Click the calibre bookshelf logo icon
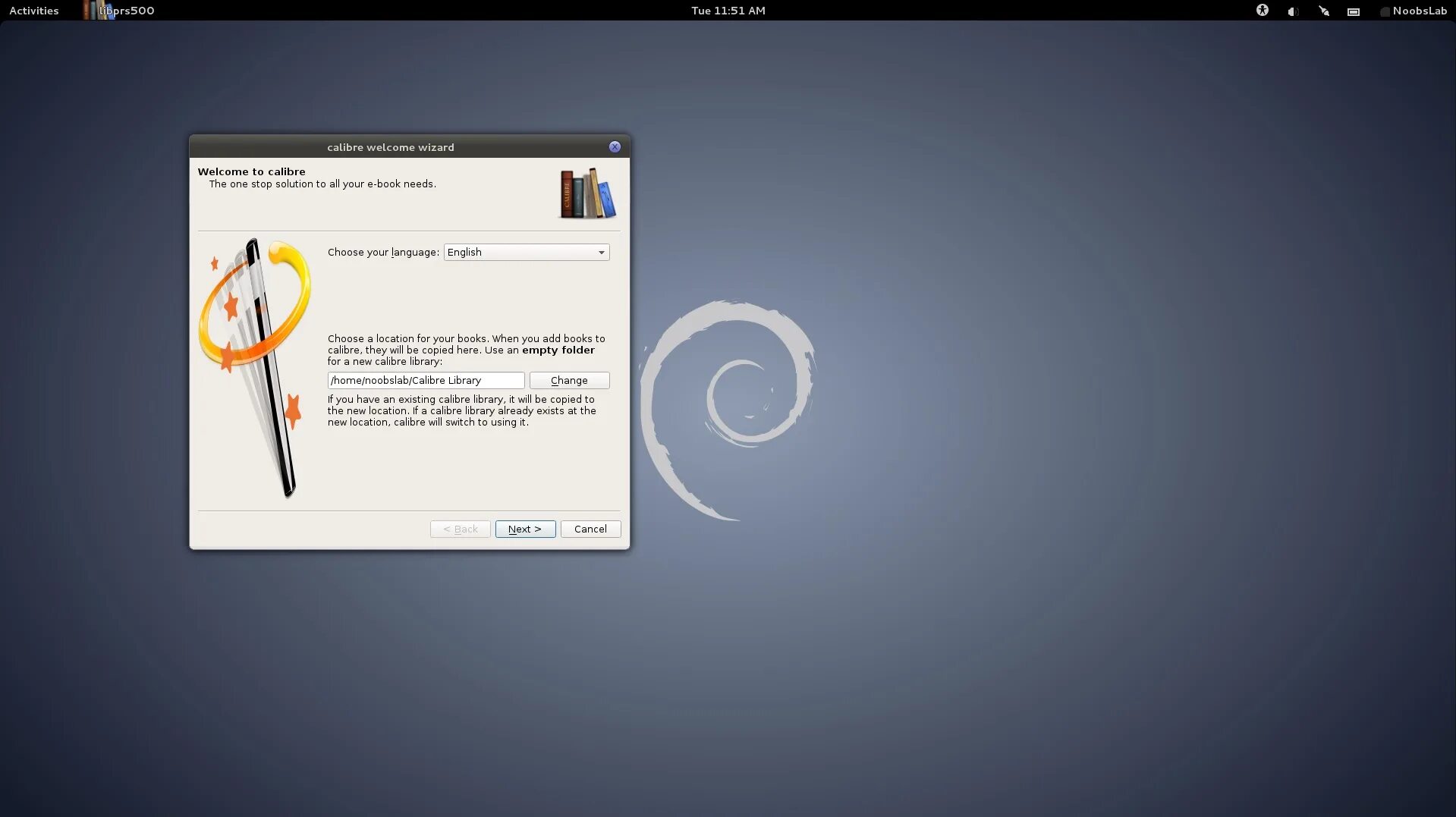Screen dimensions: 1456x817 coord(587,193)
